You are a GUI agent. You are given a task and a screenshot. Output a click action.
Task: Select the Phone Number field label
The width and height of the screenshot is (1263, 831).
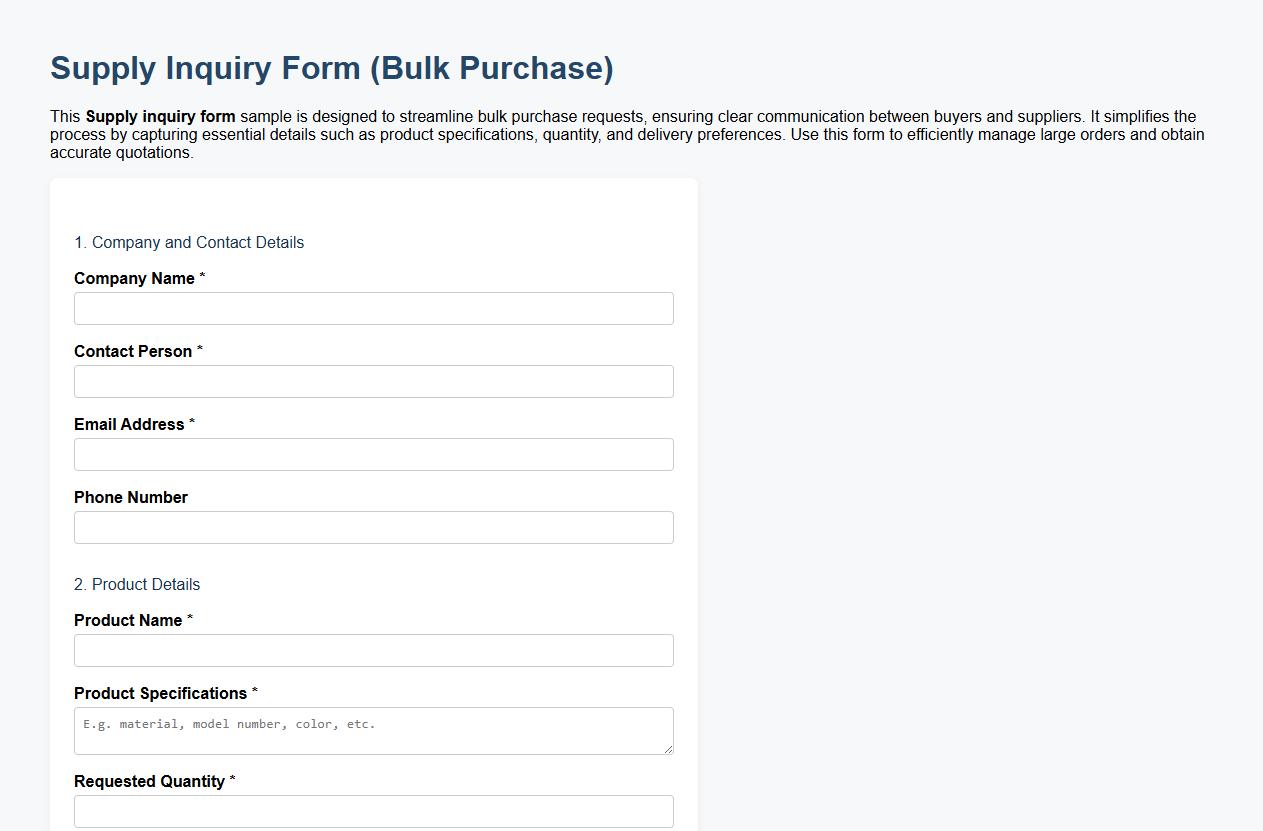130,497
